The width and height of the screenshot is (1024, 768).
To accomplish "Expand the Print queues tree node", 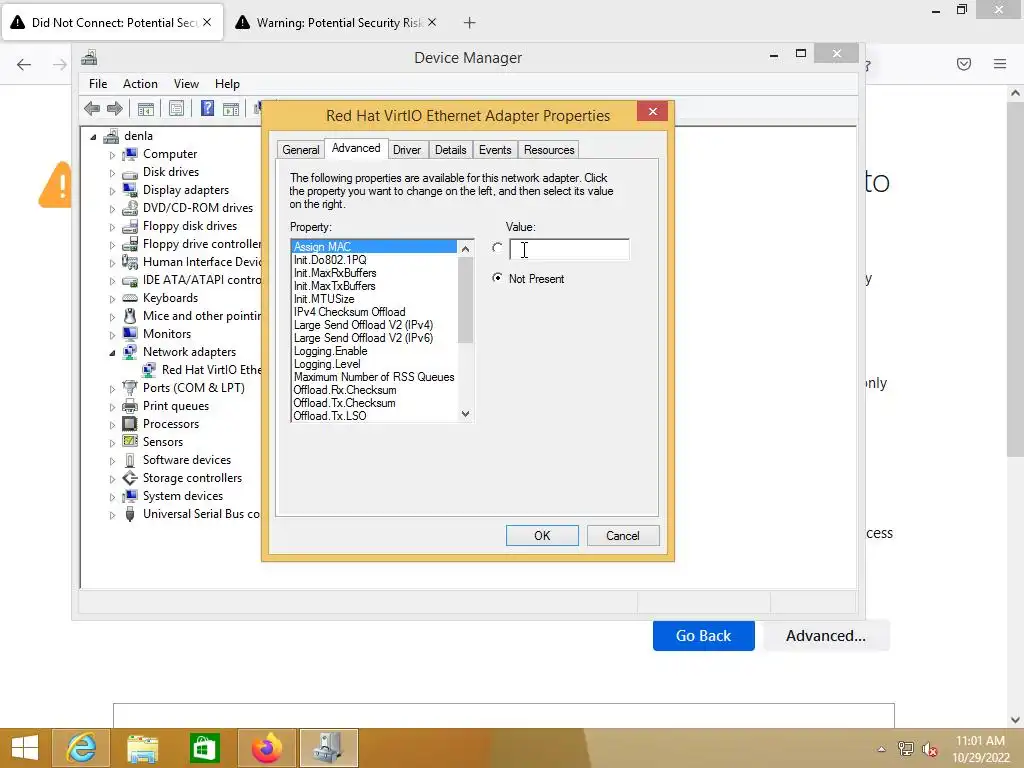I will click(x=112, y=407).
